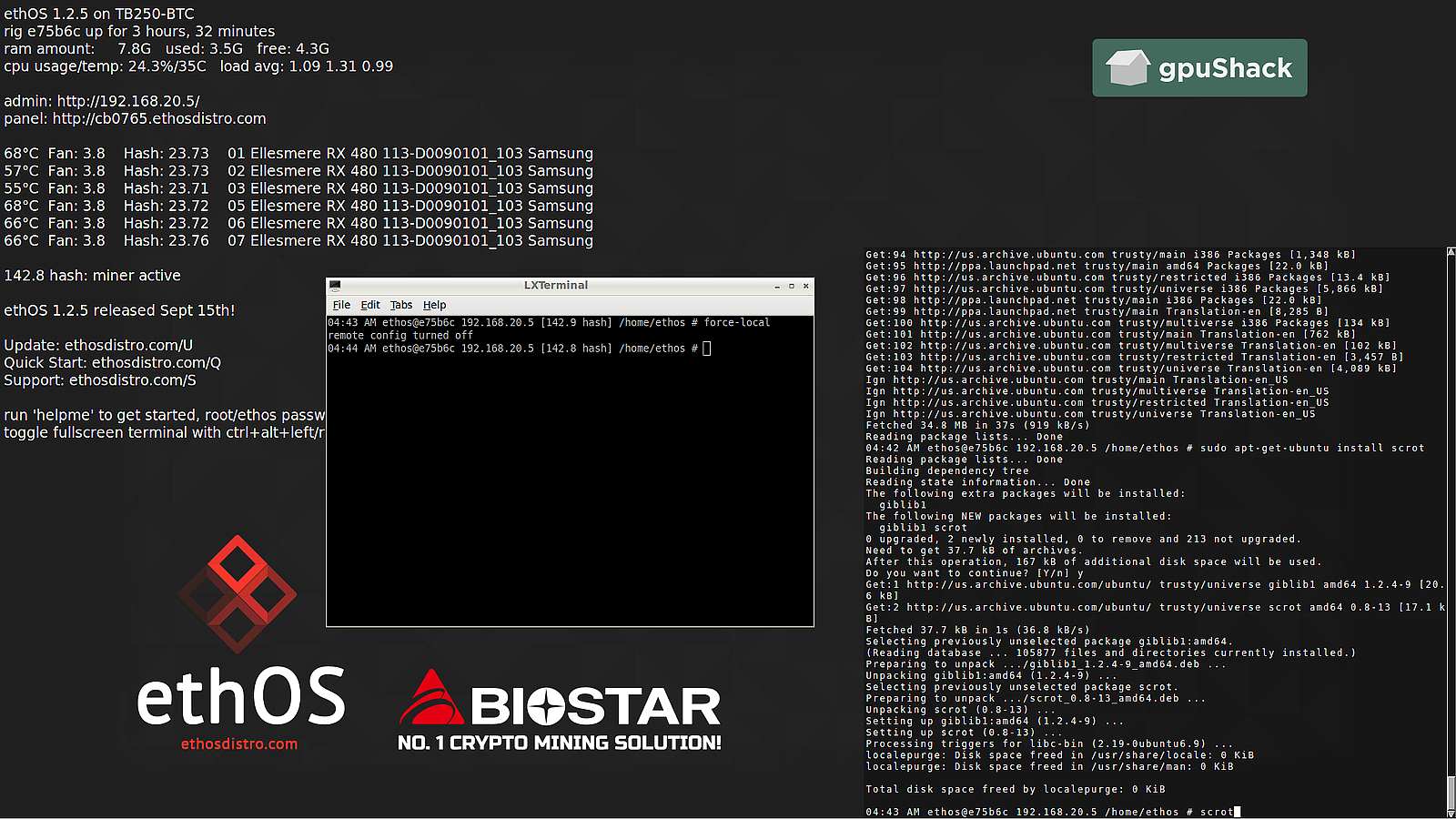
Task: Open the Edit menu in LXTerminal
Action: pos(370,305)
